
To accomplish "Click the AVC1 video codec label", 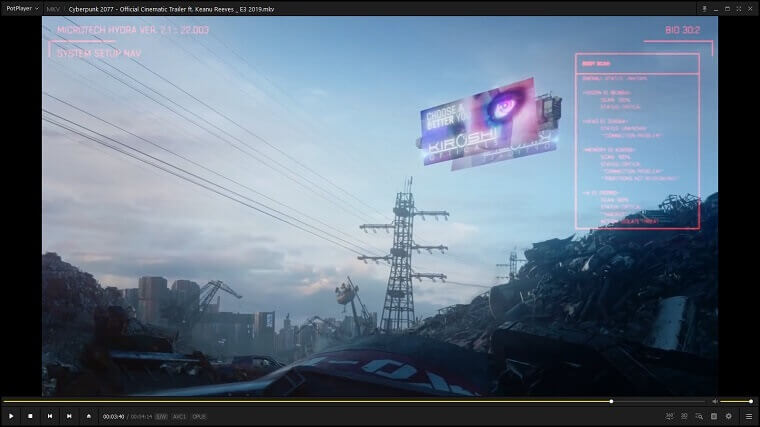I will tap(179, 417).
